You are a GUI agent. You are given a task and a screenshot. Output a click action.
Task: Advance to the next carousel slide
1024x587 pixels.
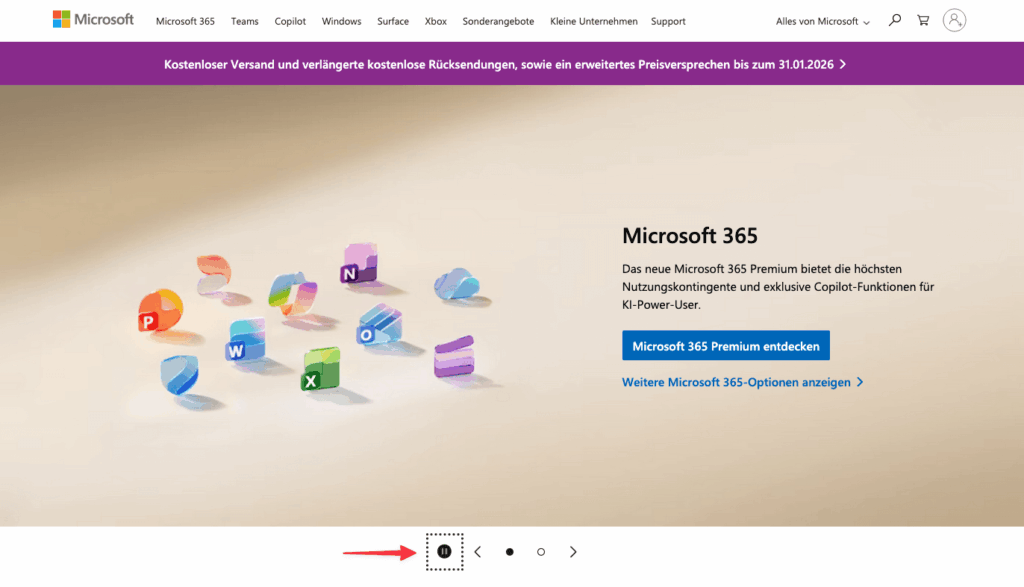click(573, 551)
